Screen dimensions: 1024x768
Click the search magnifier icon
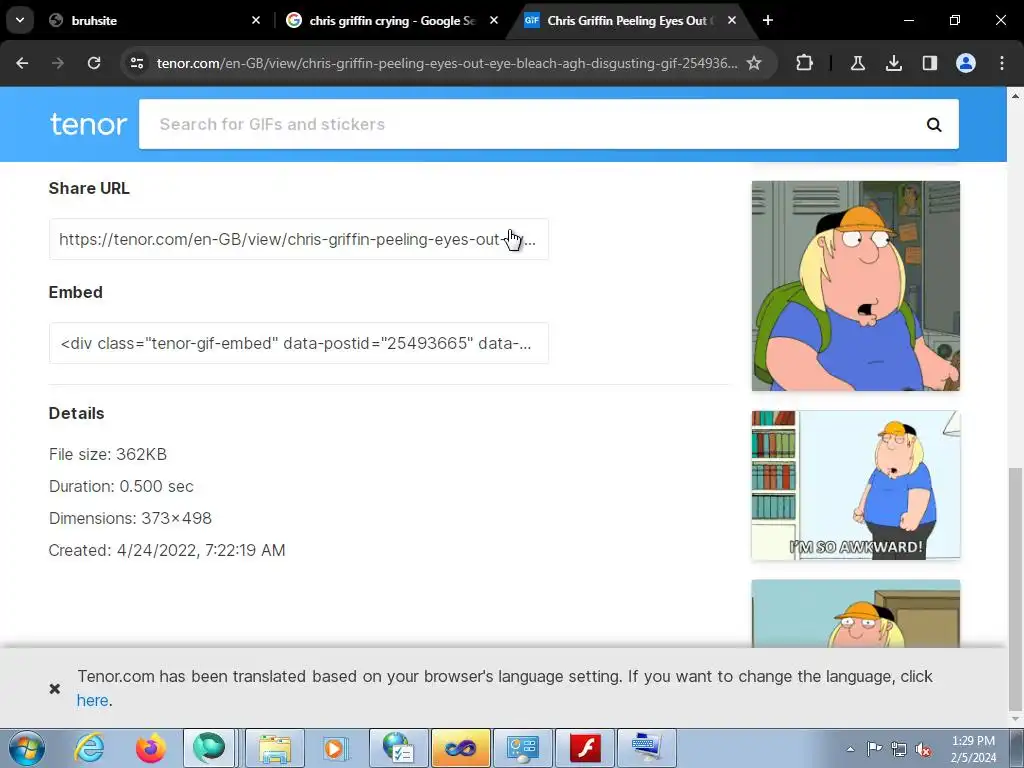(x=935, y=124)
